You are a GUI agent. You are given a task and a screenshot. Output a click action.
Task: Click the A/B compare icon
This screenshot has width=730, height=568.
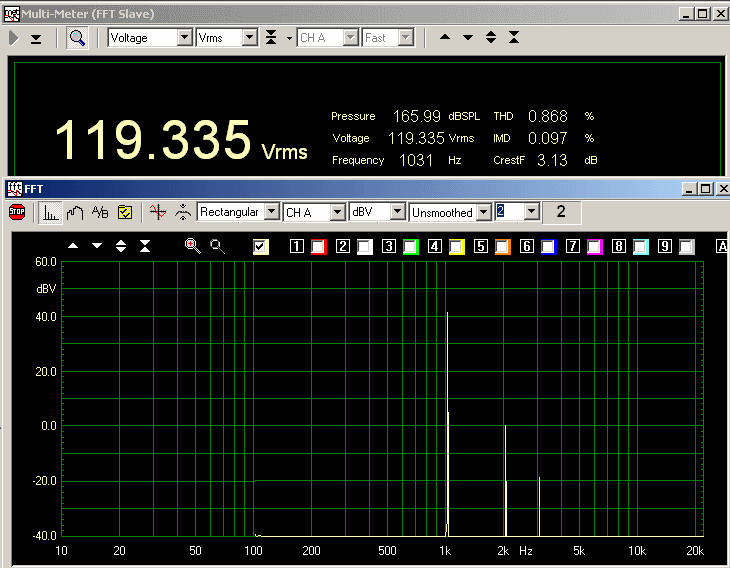[100, 212]
